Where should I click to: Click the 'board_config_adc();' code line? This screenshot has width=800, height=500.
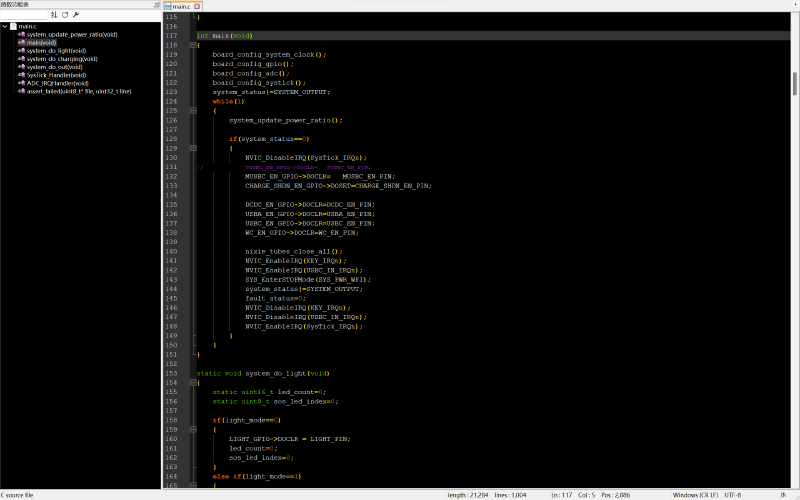click(x=251, y=73)
